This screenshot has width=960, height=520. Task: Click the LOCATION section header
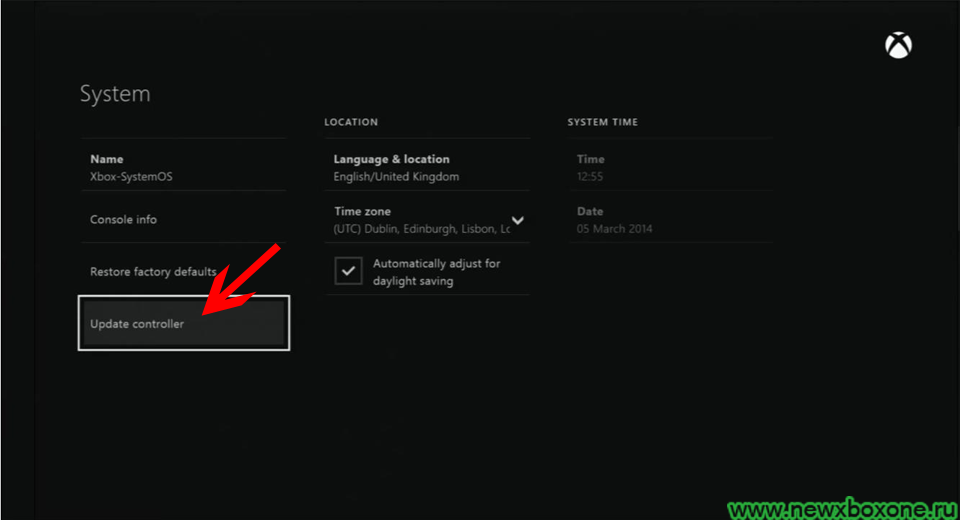click(x=351, y=122)
